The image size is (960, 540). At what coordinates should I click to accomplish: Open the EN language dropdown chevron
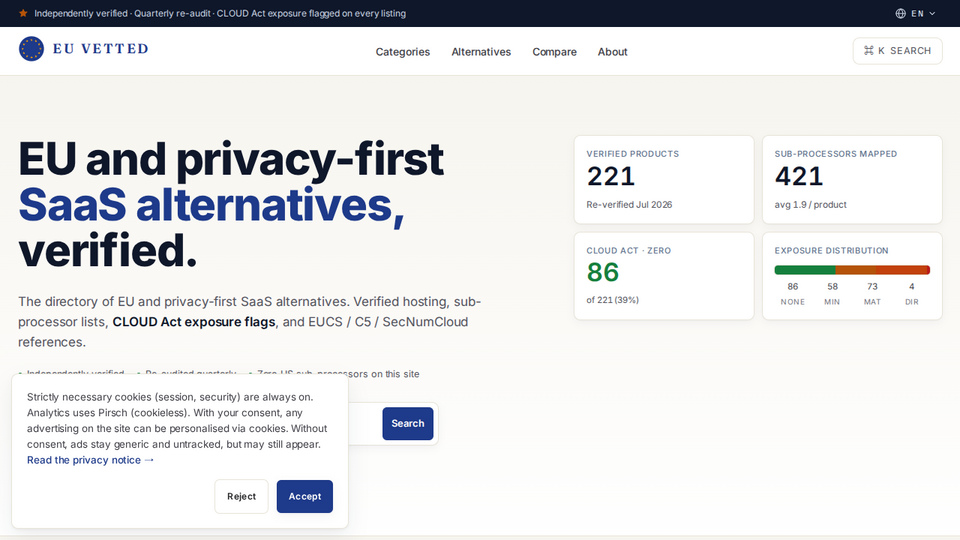(x=932, y=13)
